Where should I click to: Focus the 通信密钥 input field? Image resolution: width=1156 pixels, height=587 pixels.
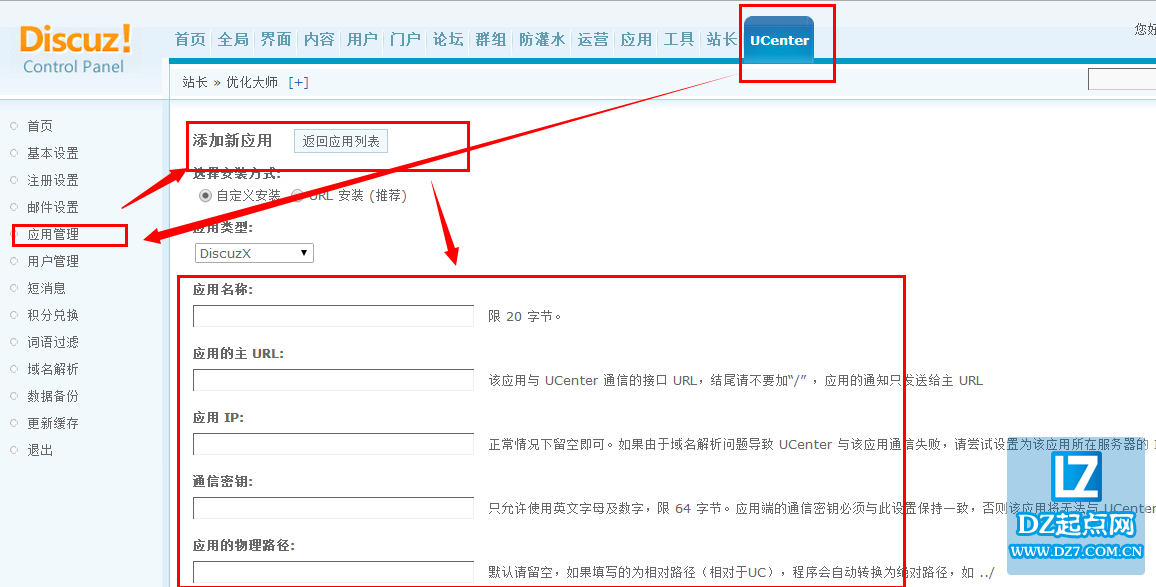tap(333, 508)
